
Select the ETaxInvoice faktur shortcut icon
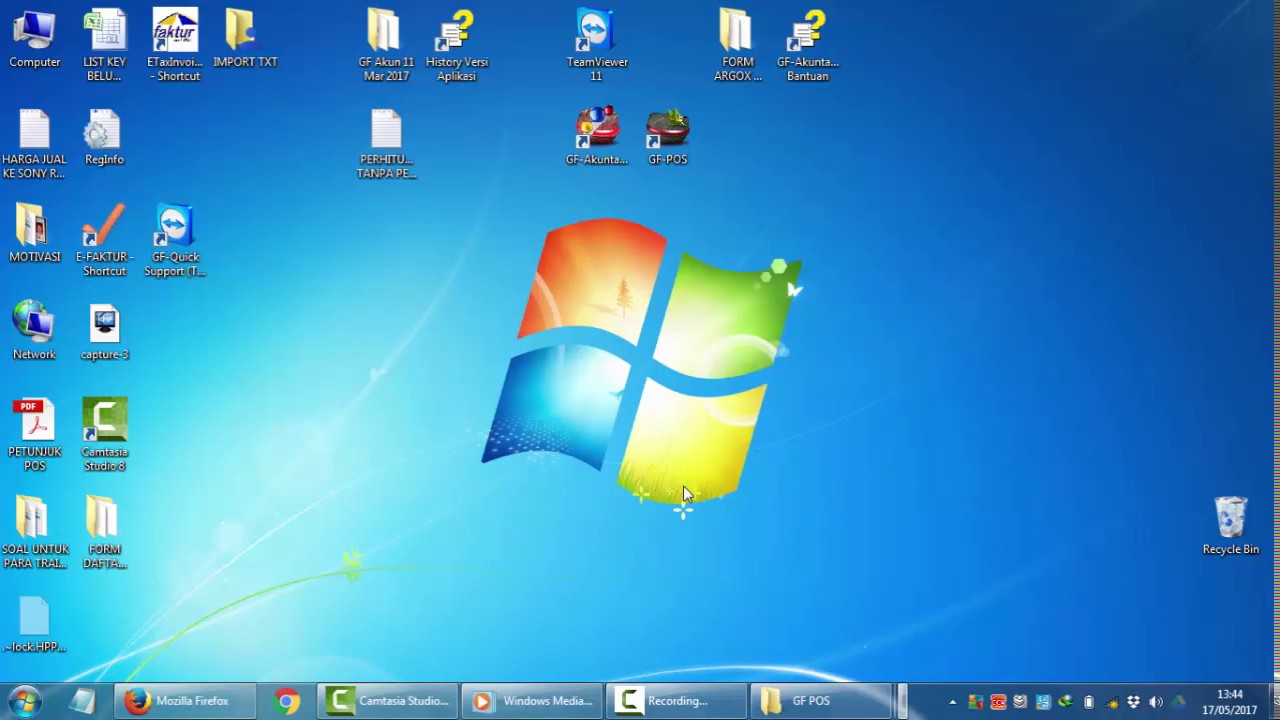[x=175, y=46]
